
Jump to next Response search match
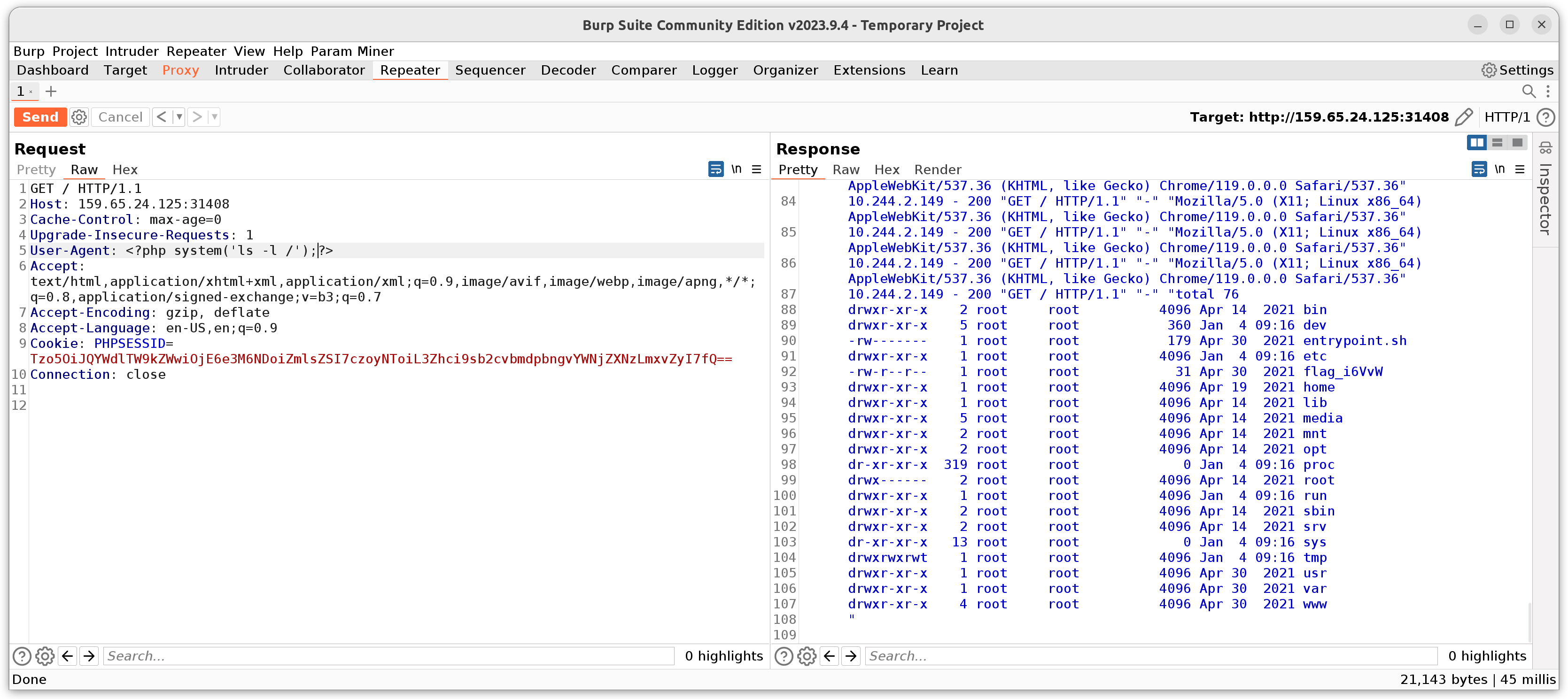point(851,656)
